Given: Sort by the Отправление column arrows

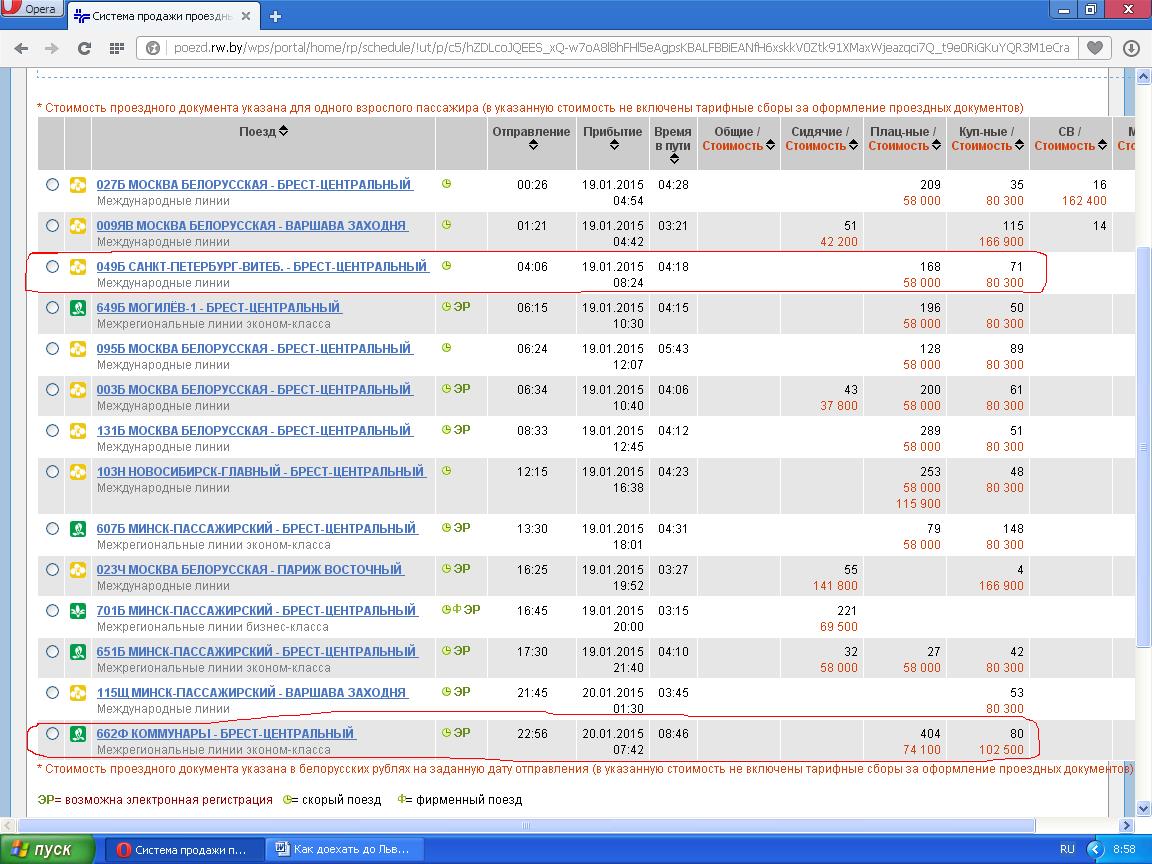Looking at the screenshot, I should click(533, 145).
